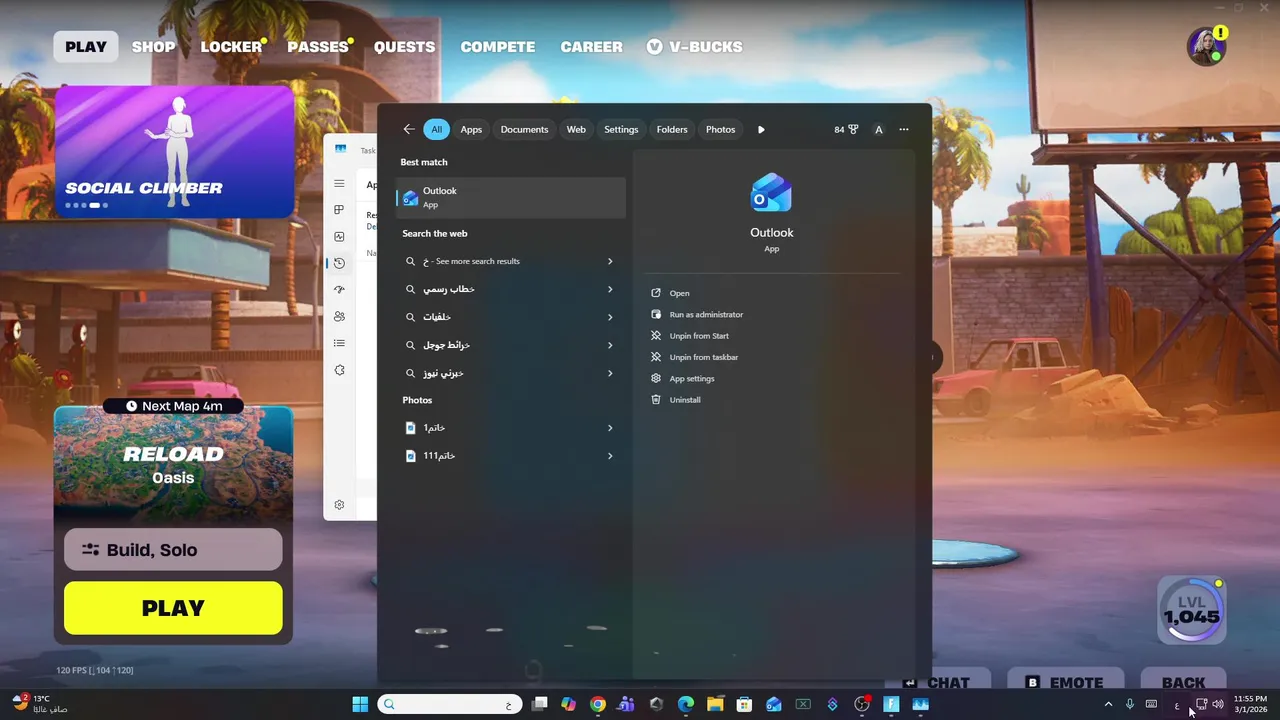Choose Uninstall for Outlook

675,400
